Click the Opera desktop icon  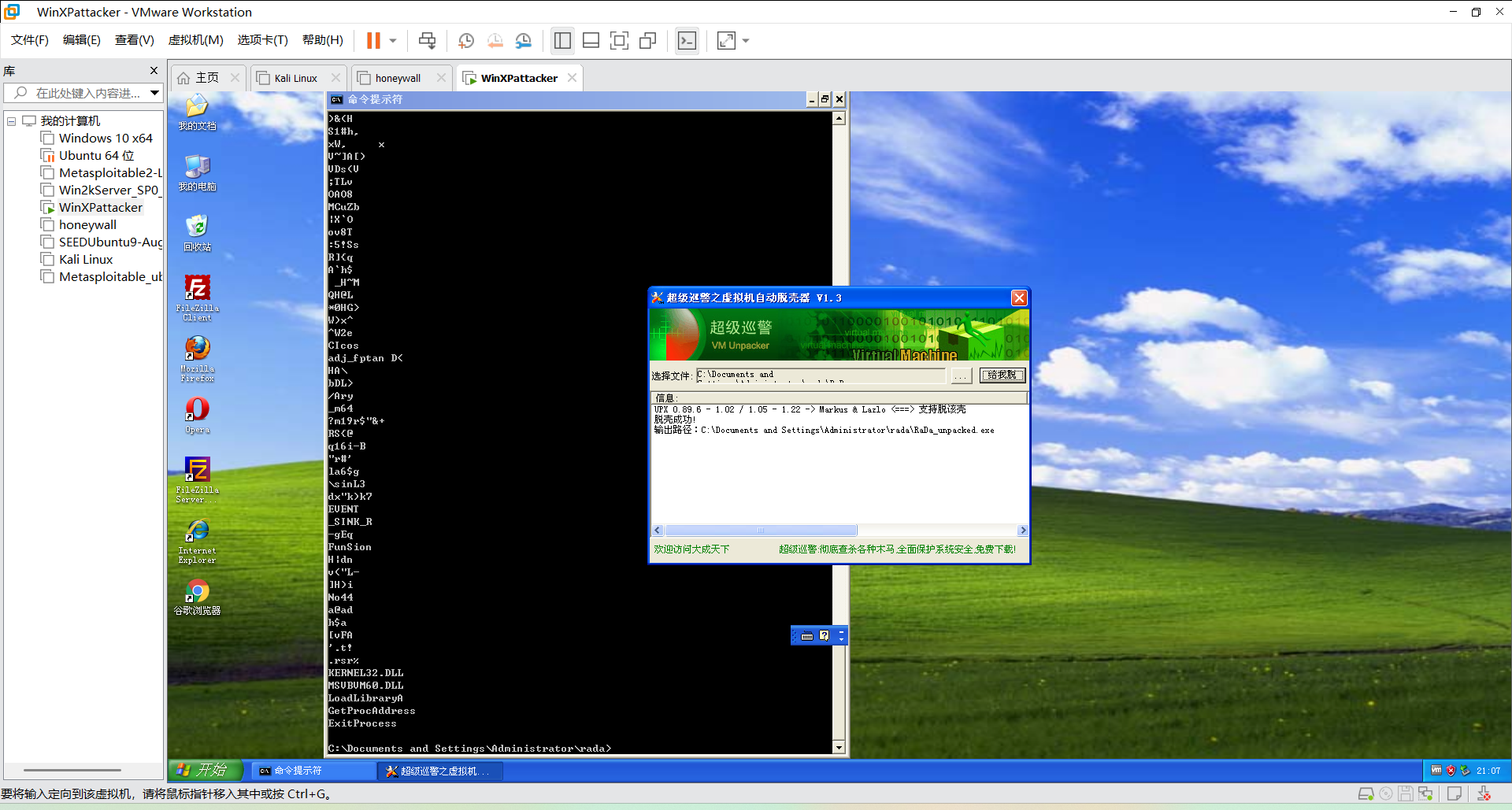click(x=197, y=416)
